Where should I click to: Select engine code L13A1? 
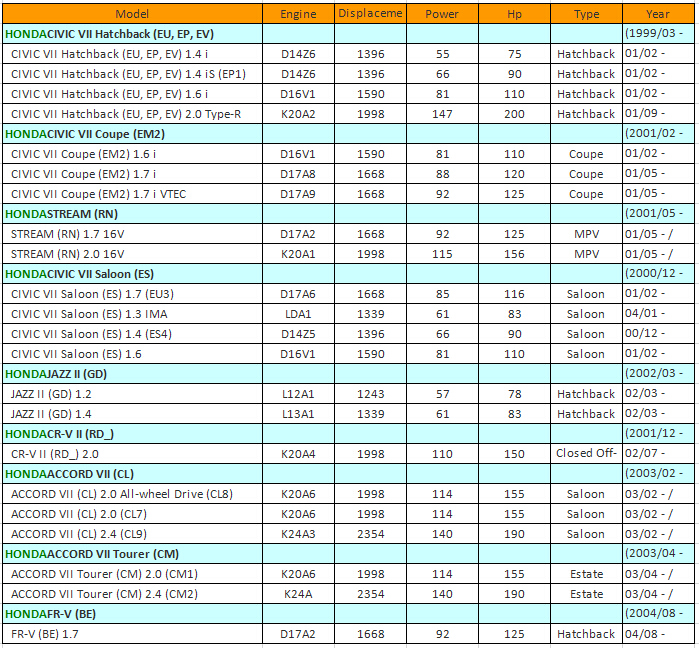click(x=298, y=414)
